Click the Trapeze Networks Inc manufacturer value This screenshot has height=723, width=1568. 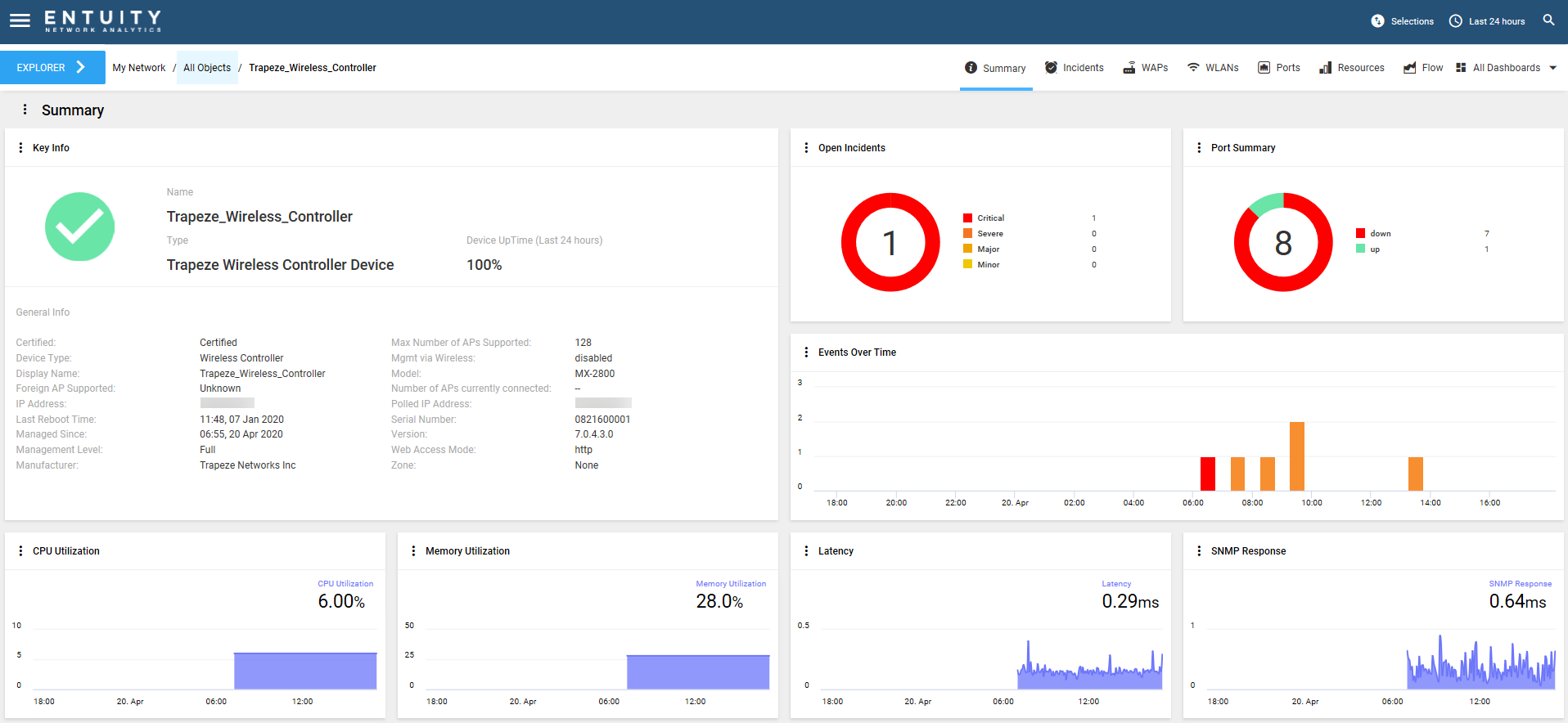pyautogui.click(x=248, y=465)
